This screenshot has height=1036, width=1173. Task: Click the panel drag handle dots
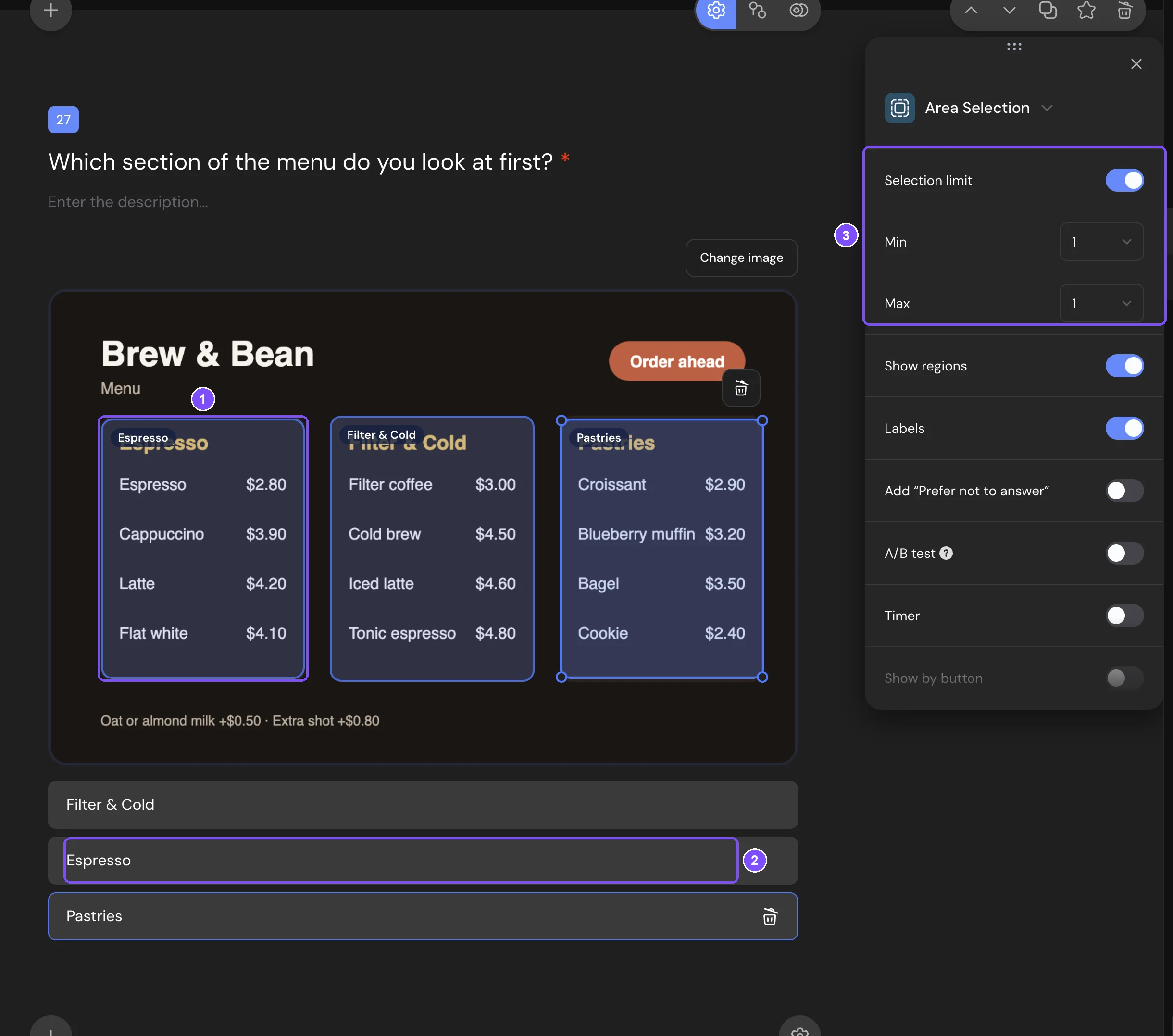tap(1013, 47)
